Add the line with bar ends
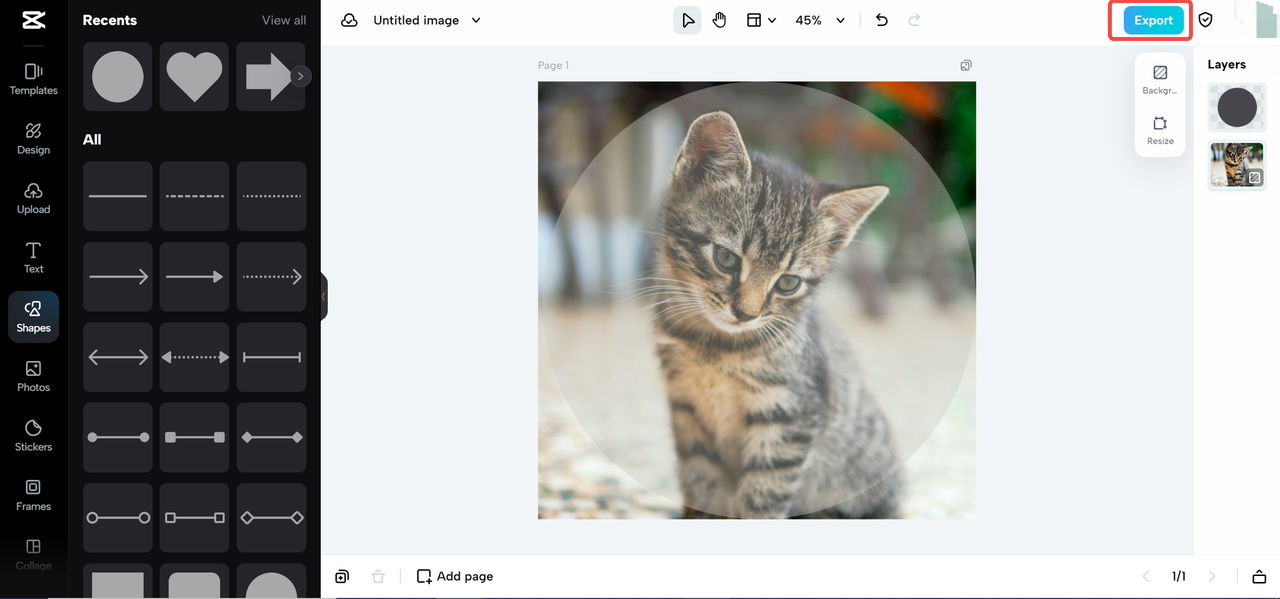The image size is (1280, 599). (271, 357)
